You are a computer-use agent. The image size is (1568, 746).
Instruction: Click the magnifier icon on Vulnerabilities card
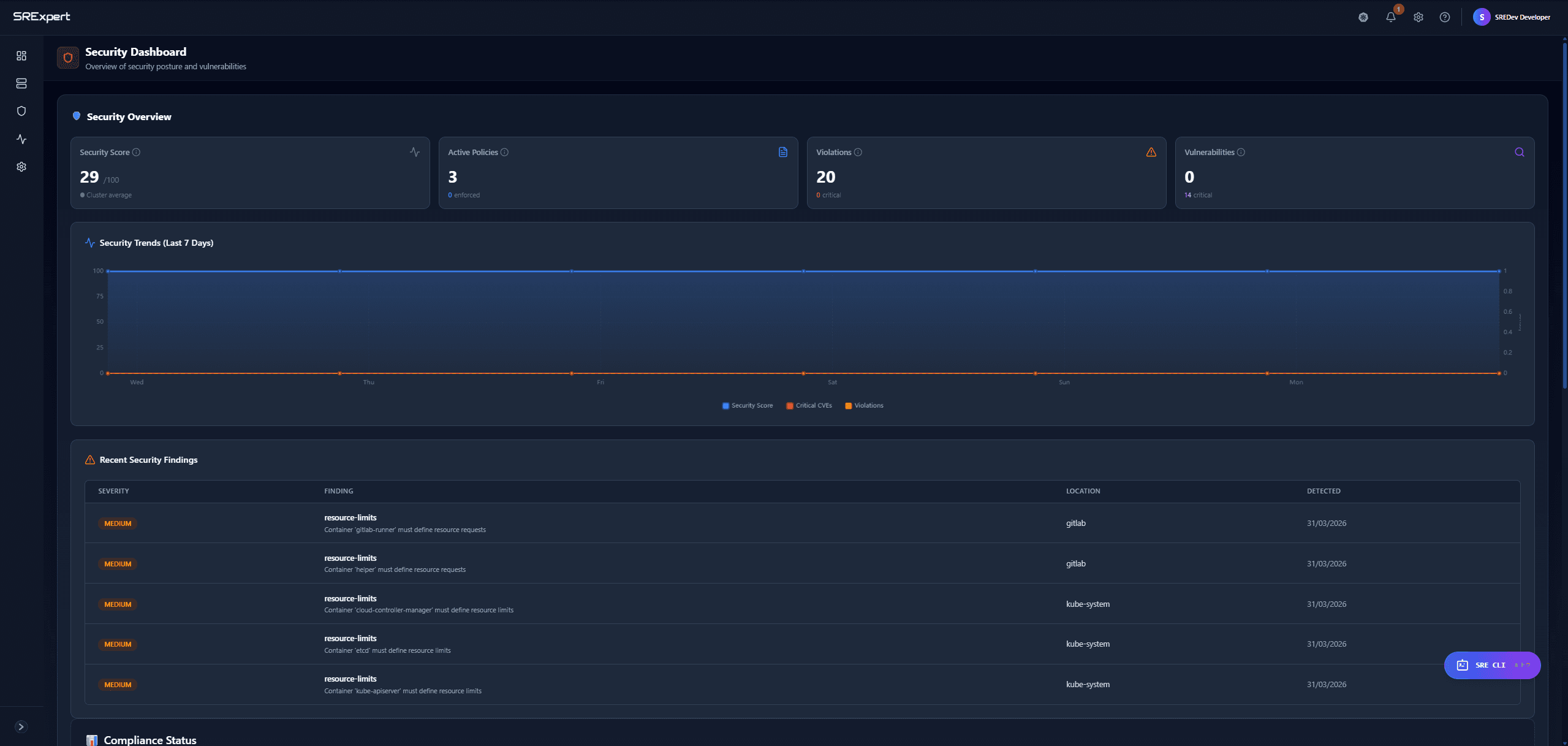pyautogui.click(x=1518, y=152)
